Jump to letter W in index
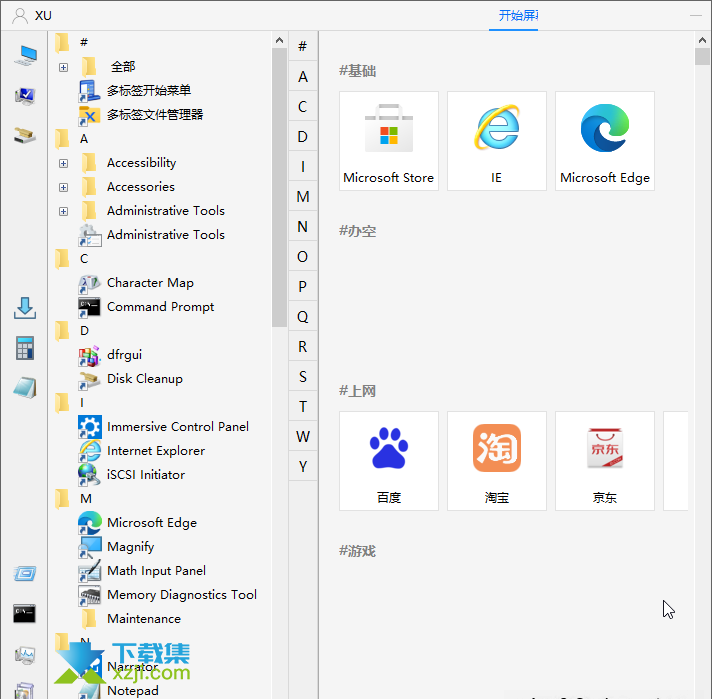Screen dimensions: 713x699 (x=303, y=437)
